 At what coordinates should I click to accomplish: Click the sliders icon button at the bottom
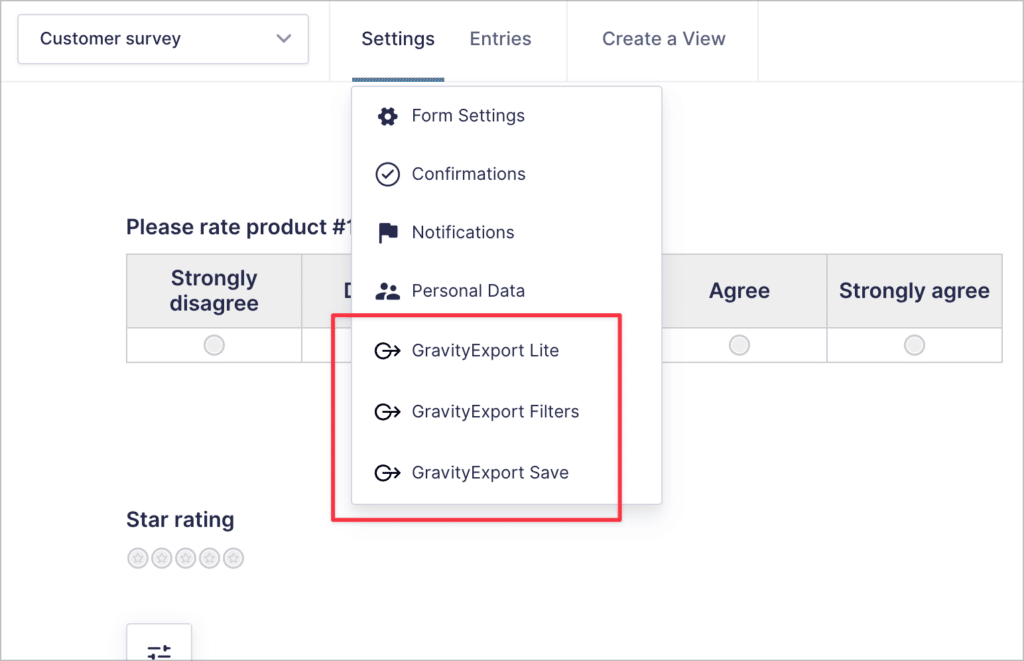(x=159, y=643)
